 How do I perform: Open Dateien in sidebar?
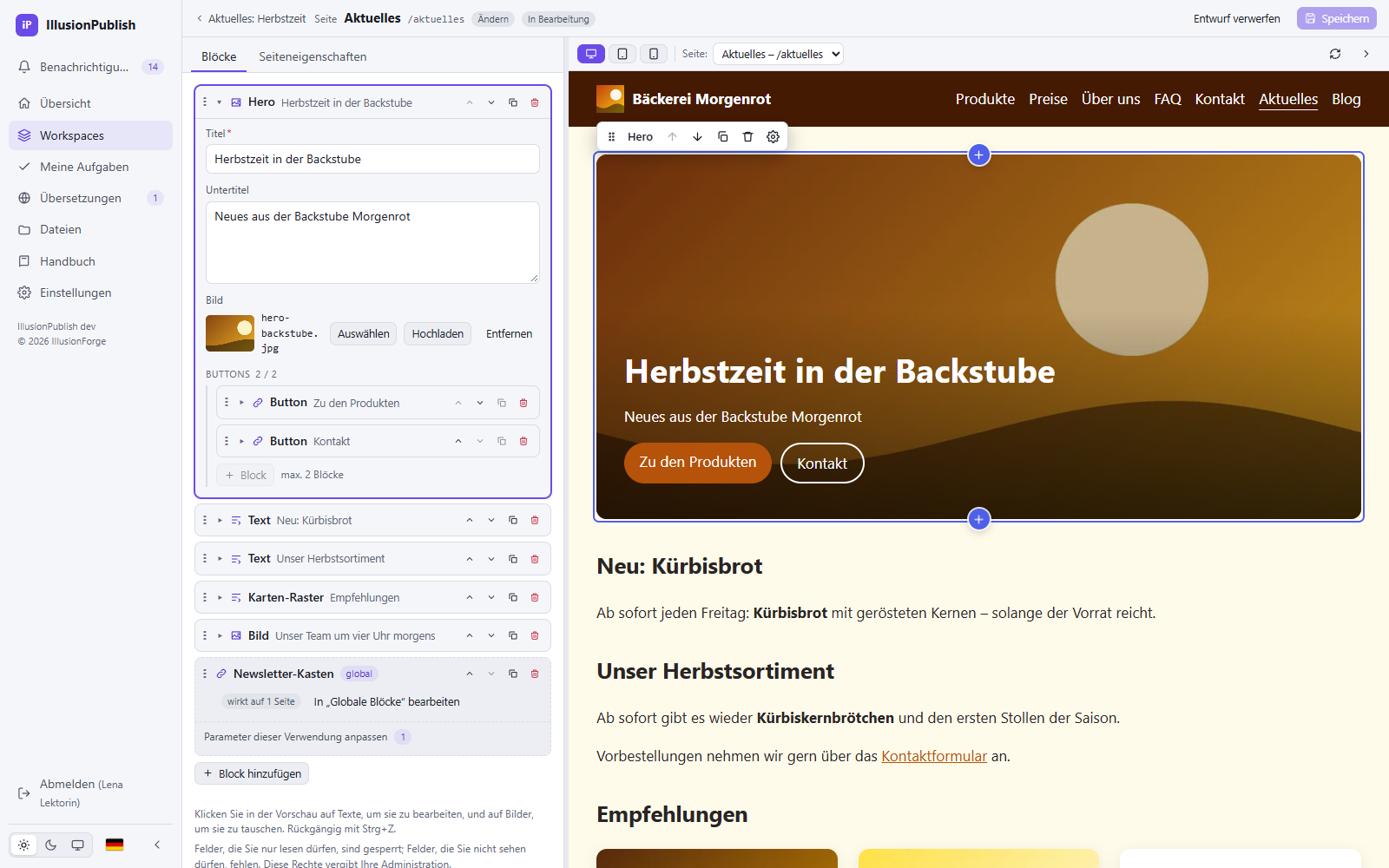90,229
